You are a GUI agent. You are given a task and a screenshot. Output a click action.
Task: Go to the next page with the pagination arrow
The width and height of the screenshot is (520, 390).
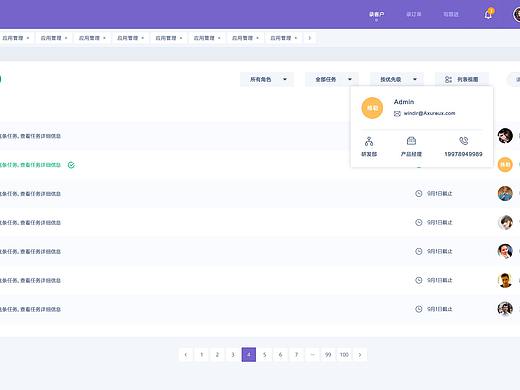tap(360, 355)
